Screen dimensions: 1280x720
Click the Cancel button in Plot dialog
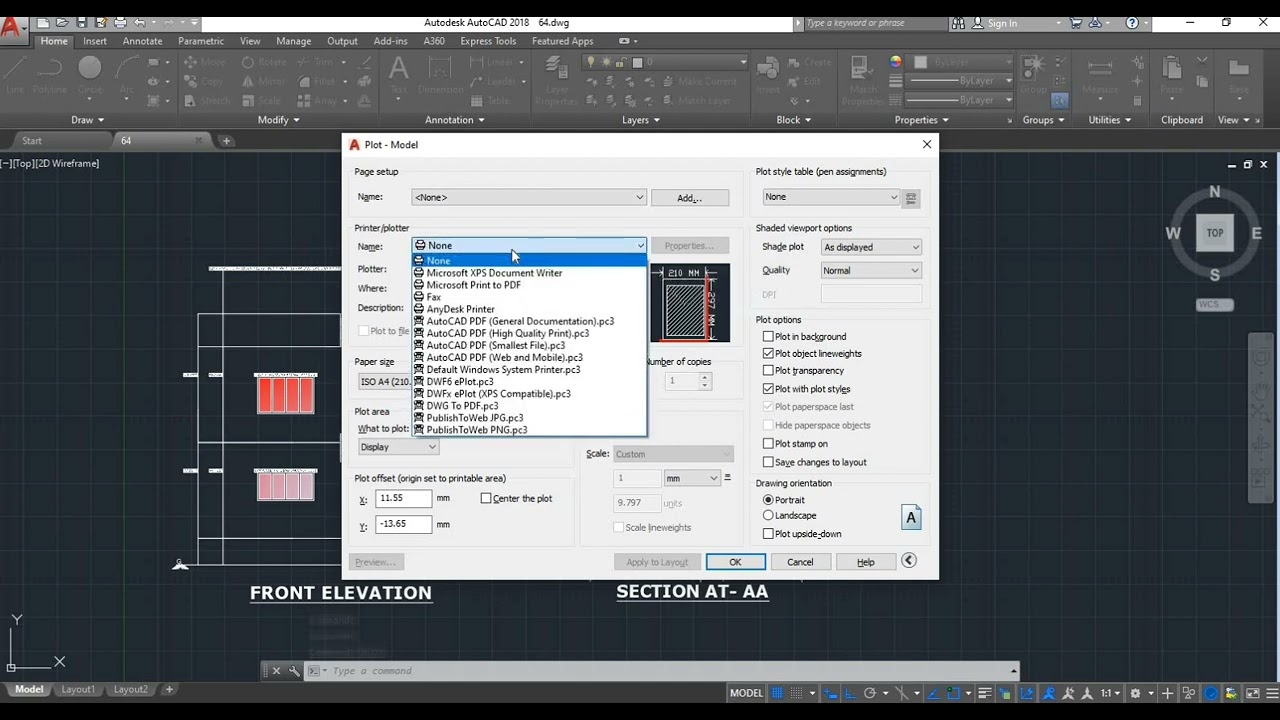pyautogui.click(x=800, y=562)
